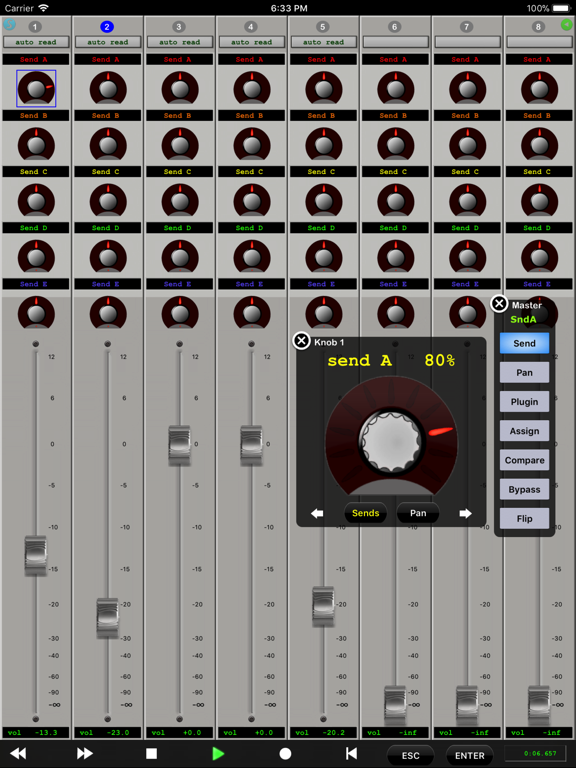This screenshot has width=576, height=768.
Task: Select channel 8 number badge
Action: (x=538, y=26)
